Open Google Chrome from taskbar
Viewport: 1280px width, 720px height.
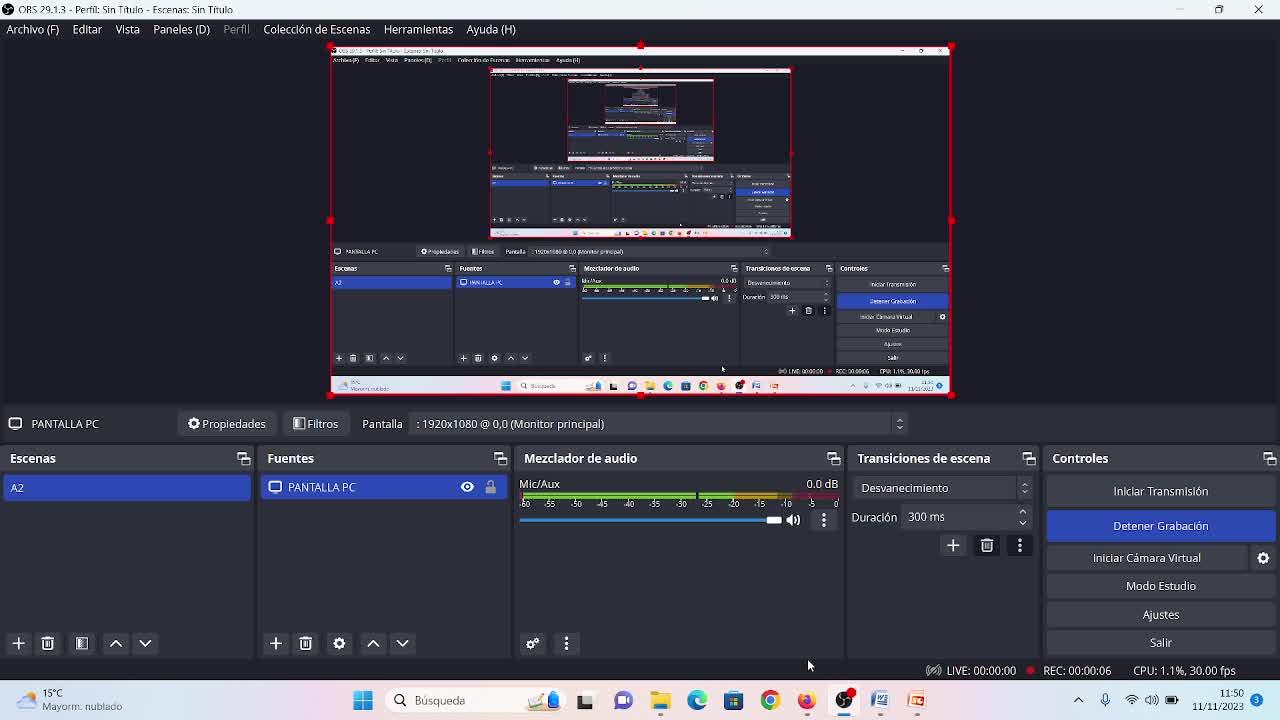[770, 700]
